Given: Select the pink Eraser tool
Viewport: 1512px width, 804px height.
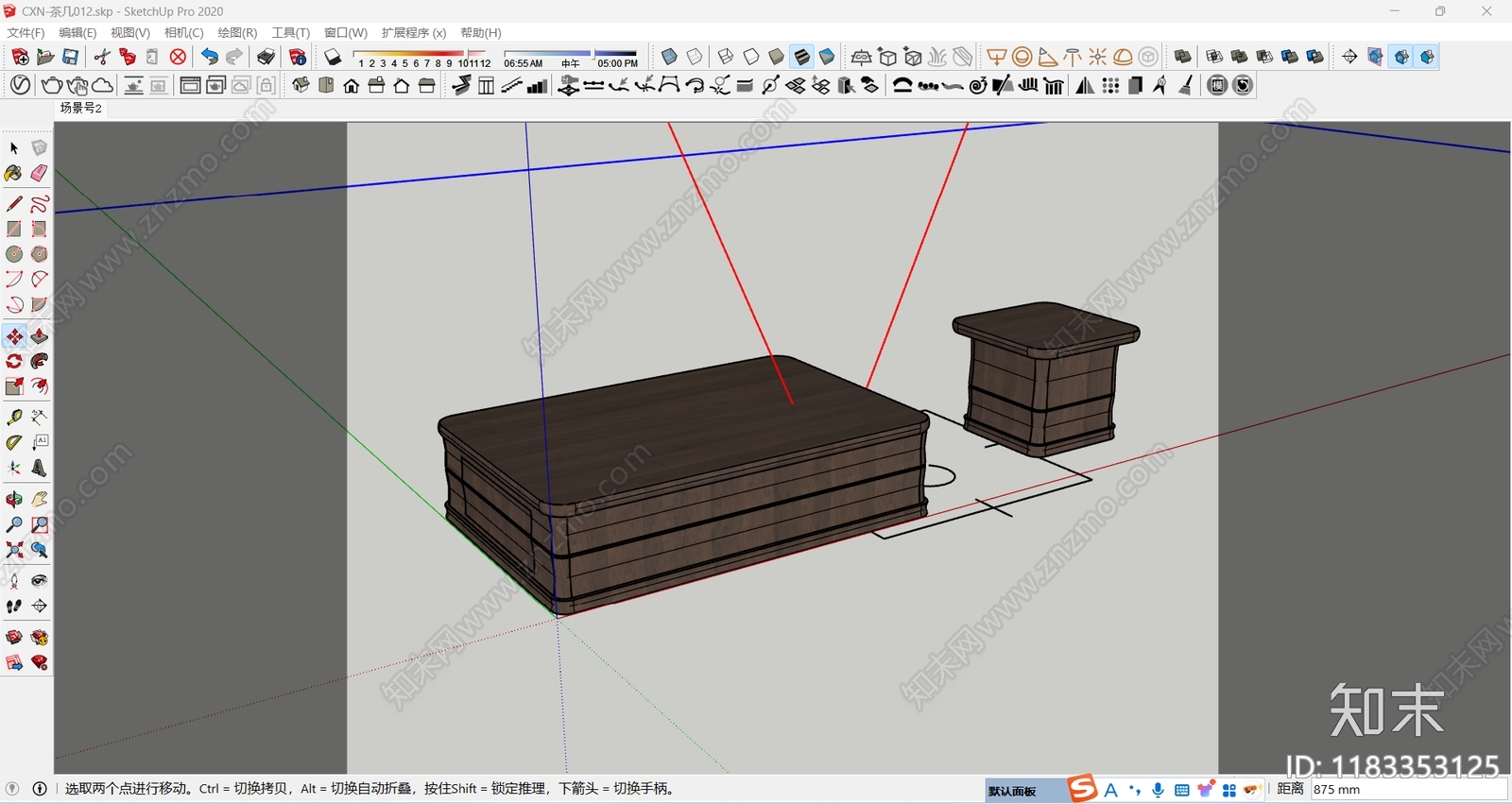Looking at the screenshot, I should 39,173.
